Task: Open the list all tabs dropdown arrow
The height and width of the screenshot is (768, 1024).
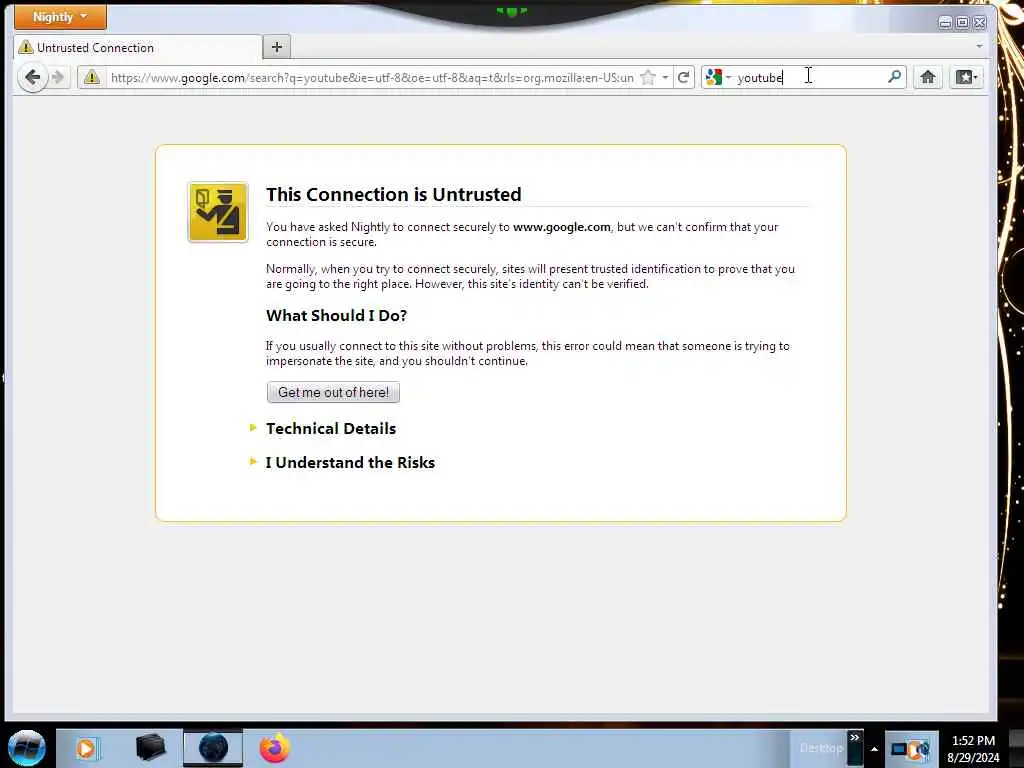Action: (979, 46)
